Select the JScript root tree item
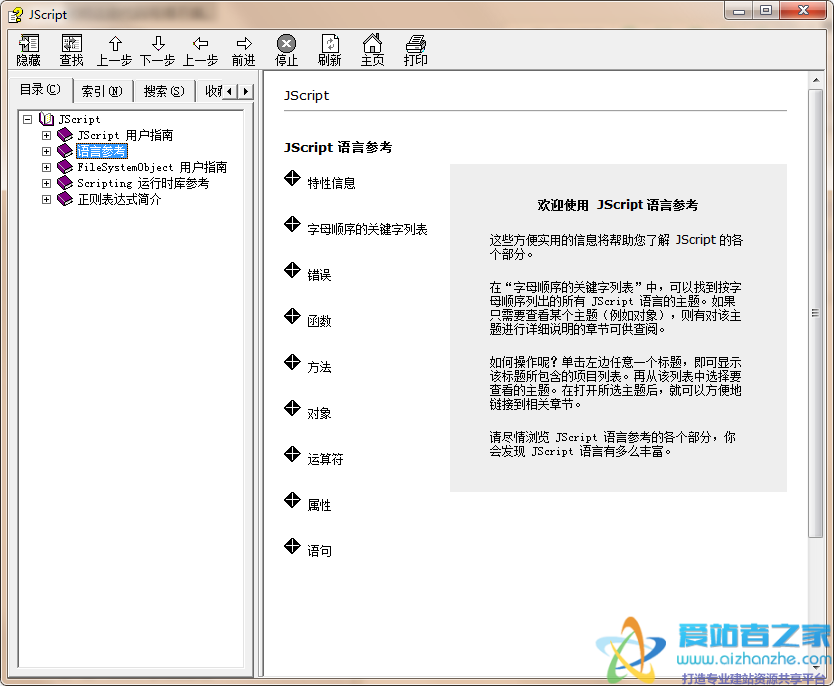This screenshot has width=834, height=686. (x=79, y=119)
